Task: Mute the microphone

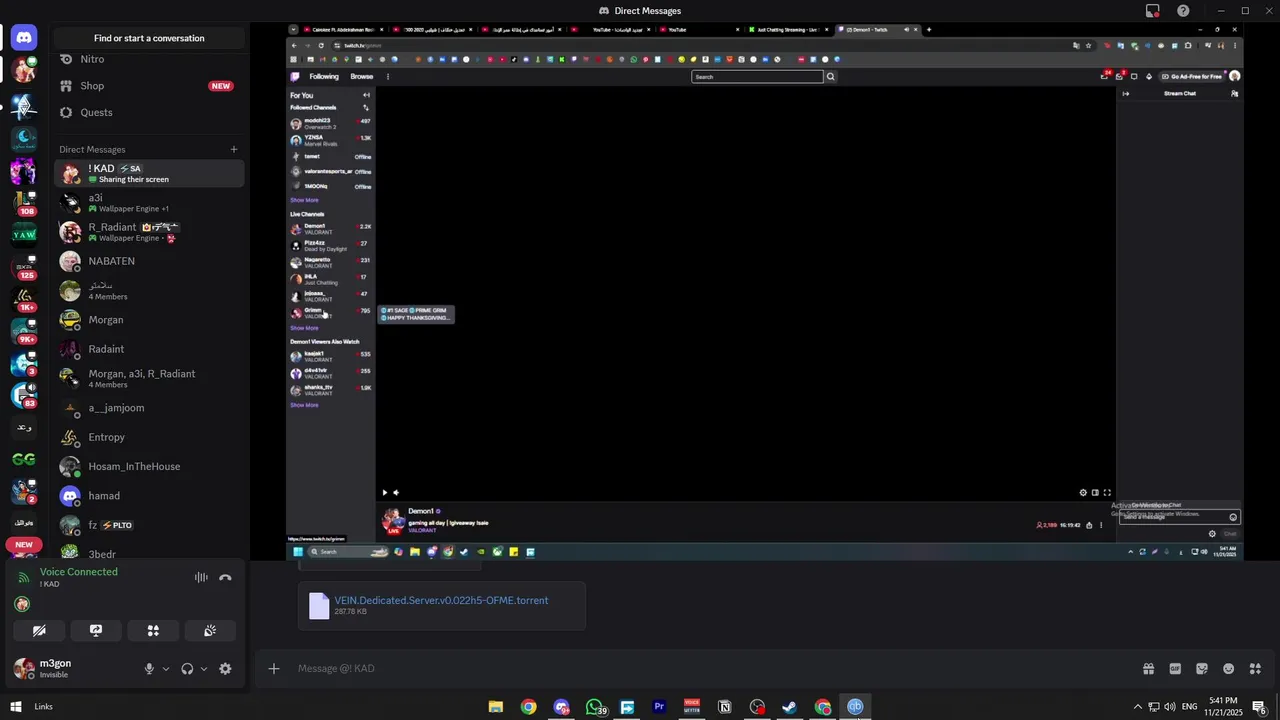Action: click(x=149, y=669)
